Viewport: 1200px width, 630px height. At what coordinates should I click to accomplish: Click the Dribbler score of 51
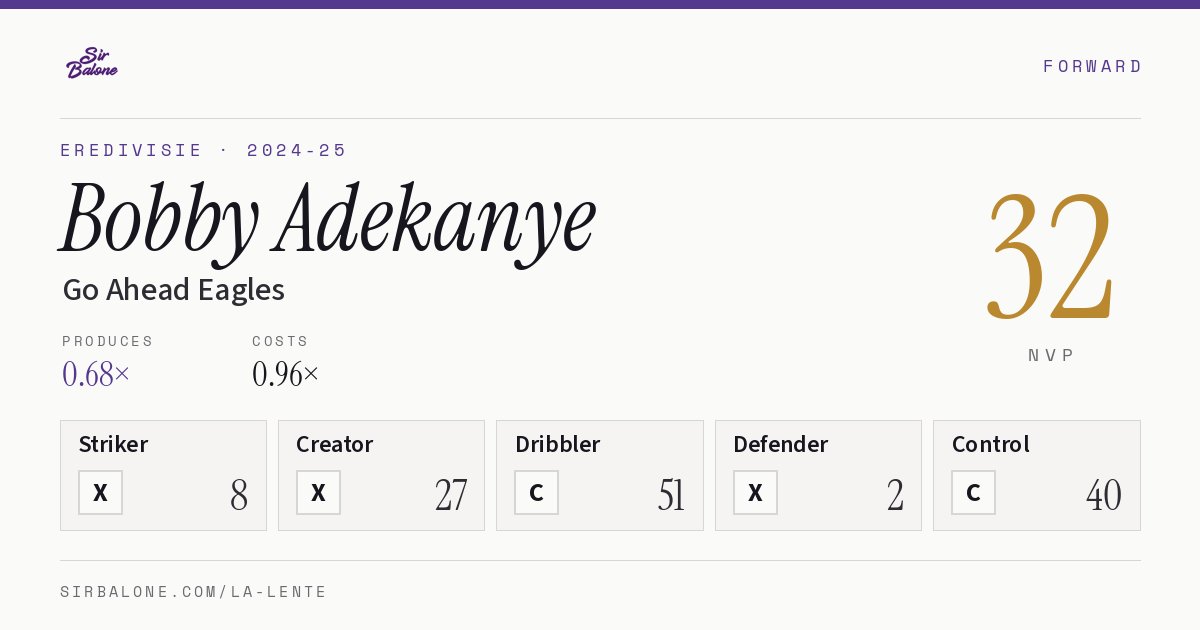[671, 495]
